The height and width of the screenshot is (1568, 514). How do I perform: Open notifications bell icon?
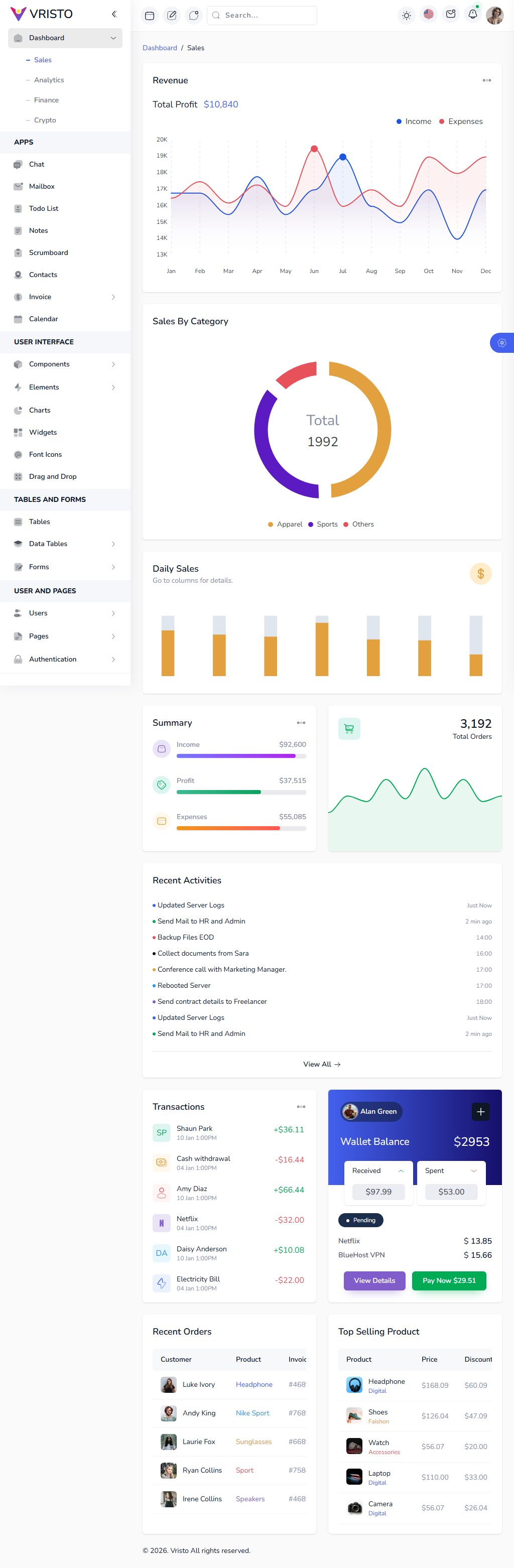pyautogui.click(x=472, y=14)
